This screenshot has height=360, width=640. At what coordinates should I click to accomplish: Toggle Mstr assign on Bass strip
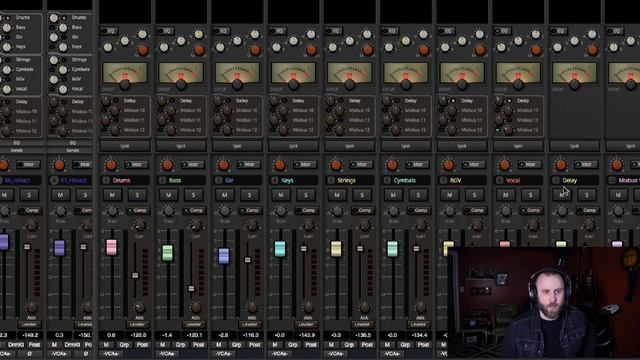click(x=193, y=164)
